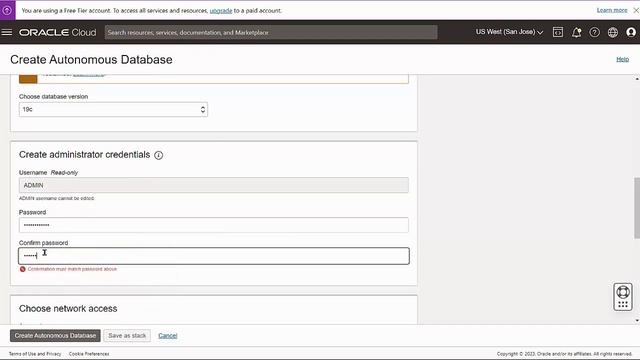Click the Password input field

click(213, 225)
